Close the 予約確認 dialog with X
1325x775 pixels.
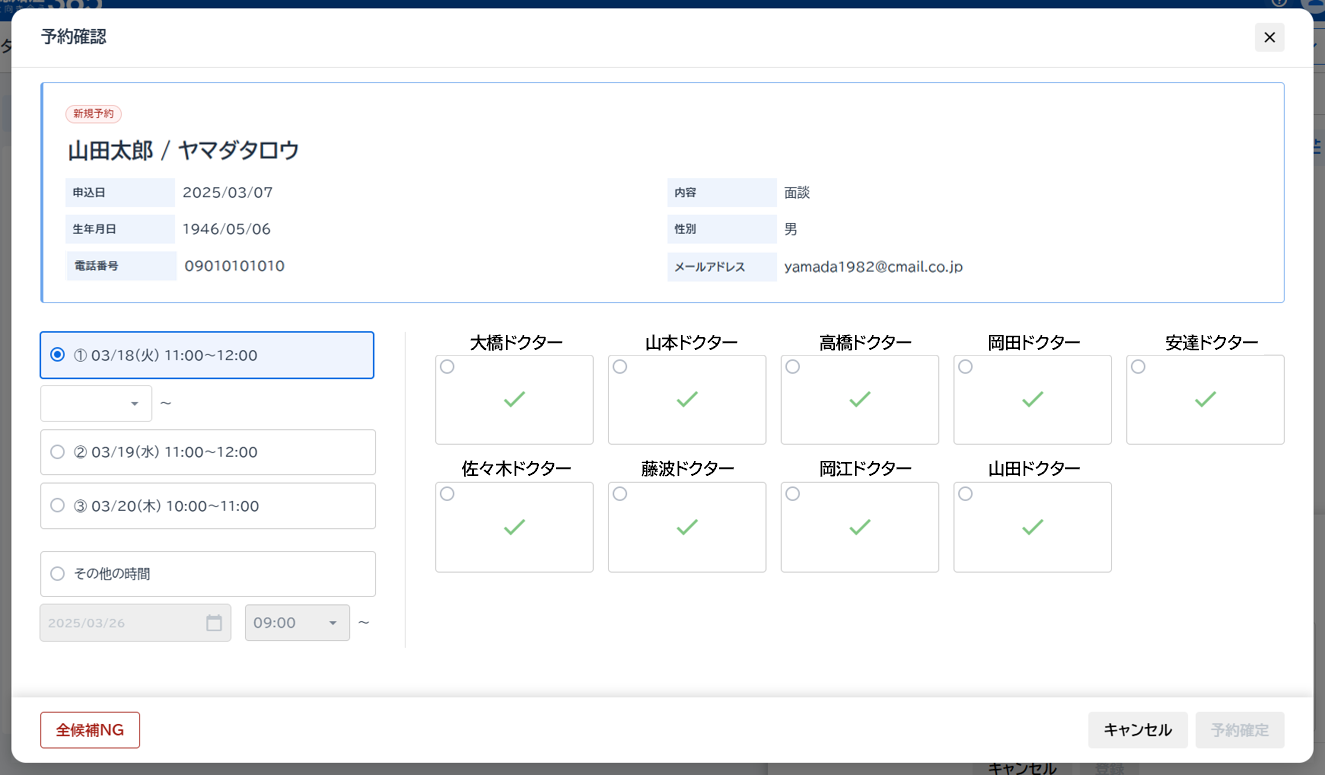1269,38
